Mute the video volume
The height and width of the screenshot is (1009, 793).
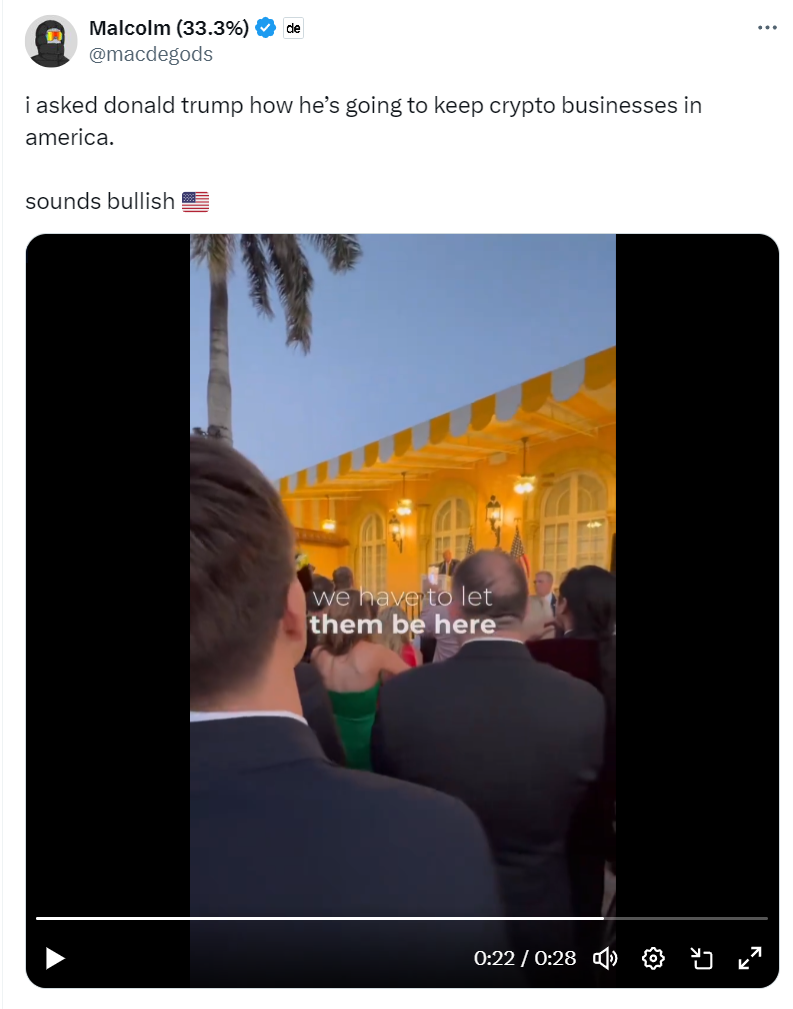point(605,958)
